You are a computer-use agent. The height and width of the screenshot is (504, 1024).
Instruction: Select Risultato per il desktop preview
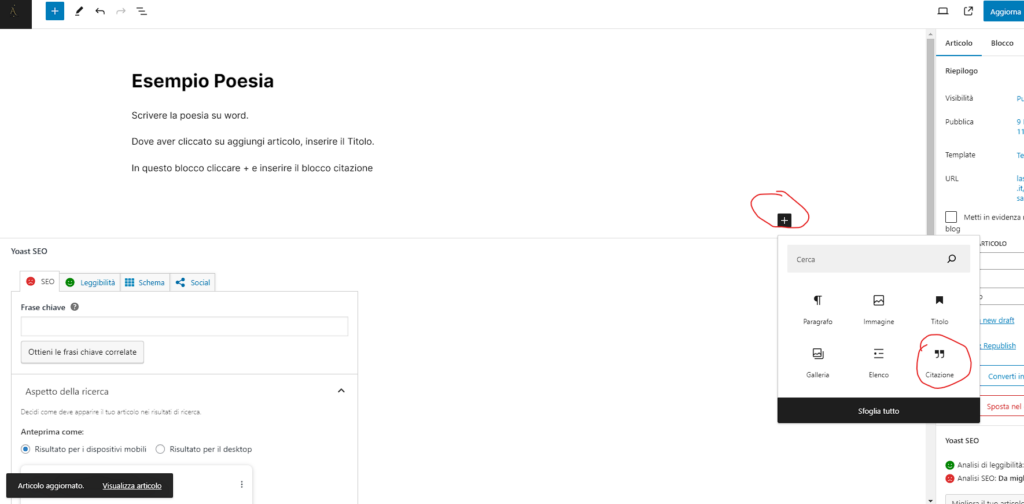tap(161, 449)
